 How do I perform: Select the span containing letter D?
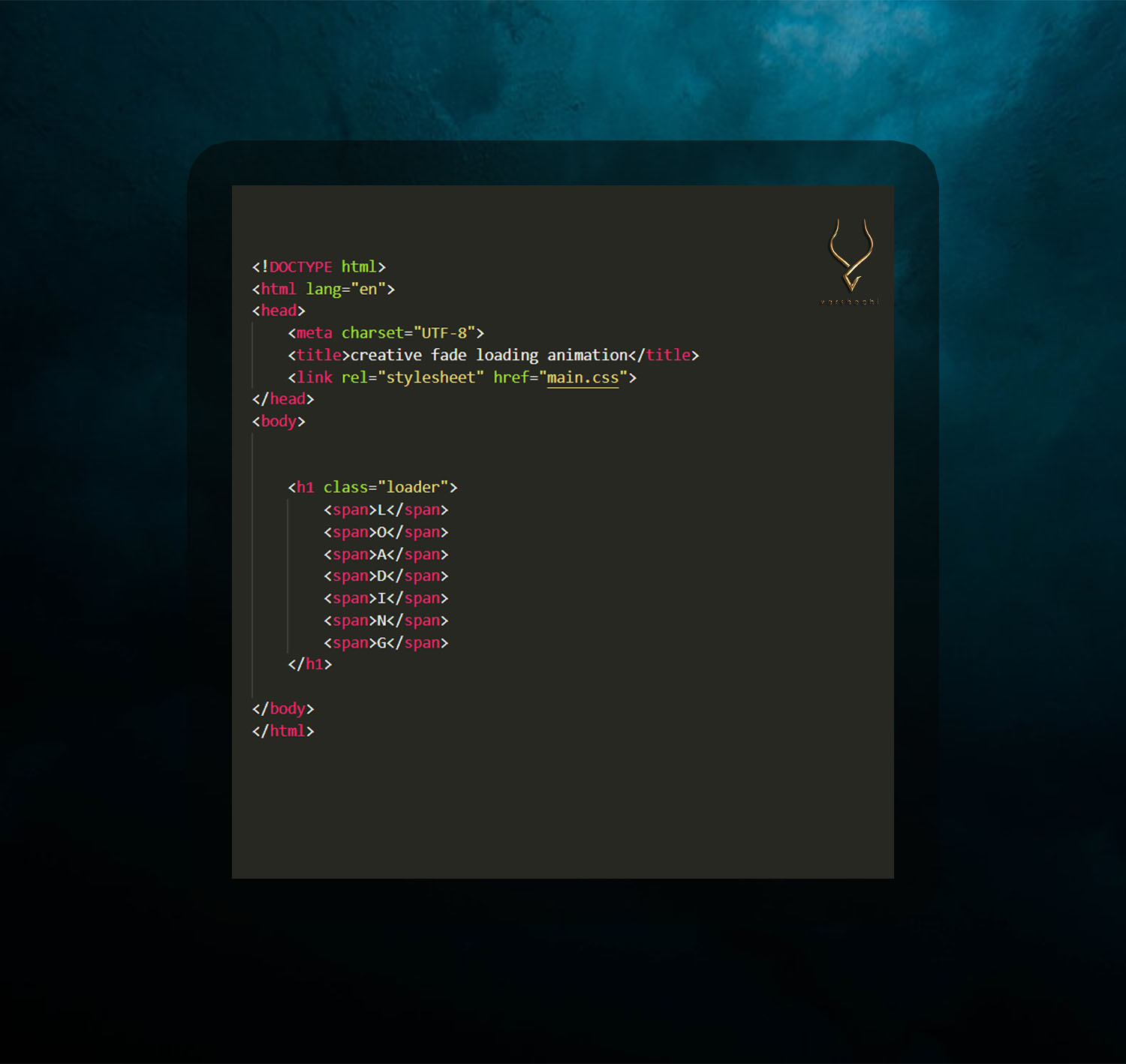(386, 576)
